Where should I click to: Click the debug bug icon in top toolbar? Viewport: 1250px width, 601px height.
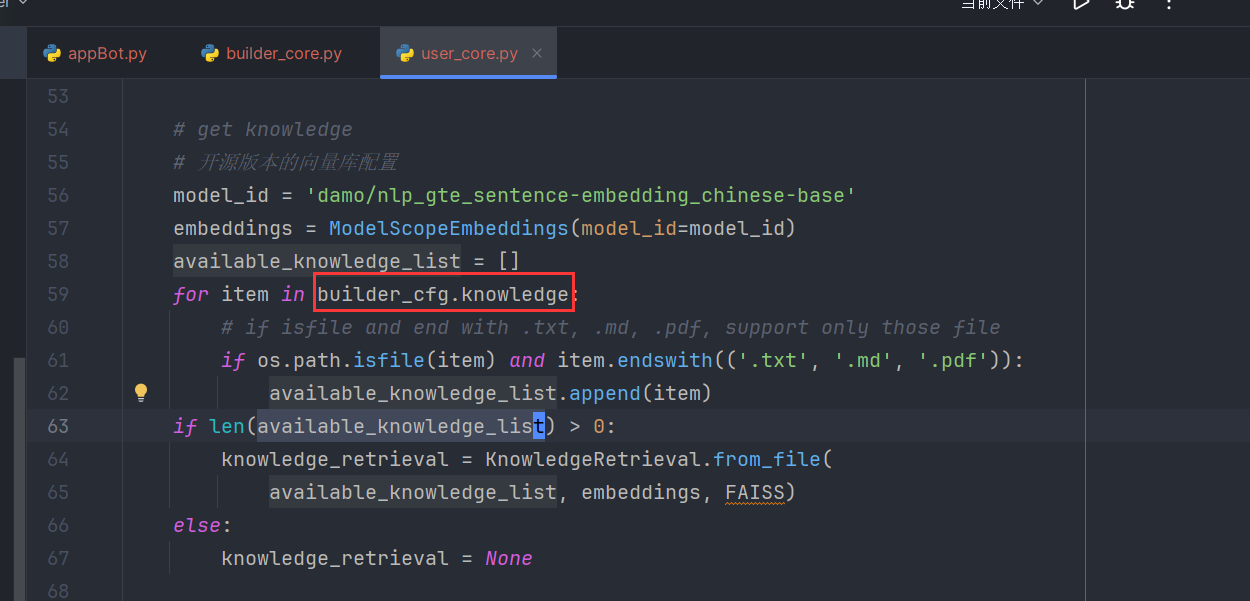pyautogui.click(x=1125, y=4)
